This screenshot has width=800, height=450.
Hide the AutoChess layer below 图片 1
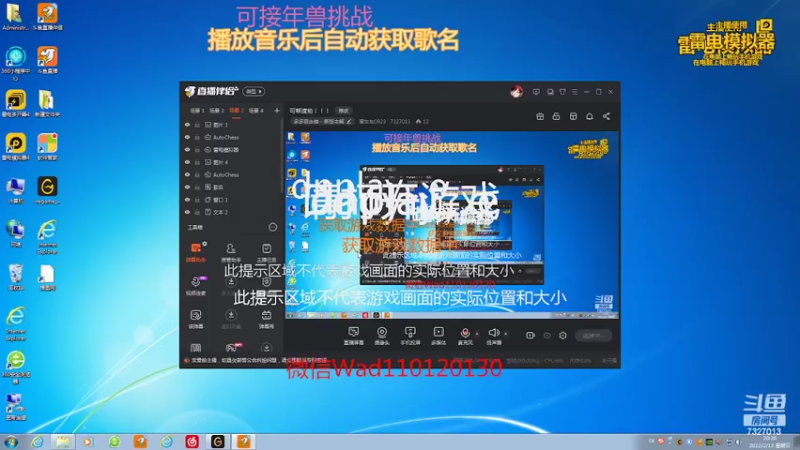187,137
